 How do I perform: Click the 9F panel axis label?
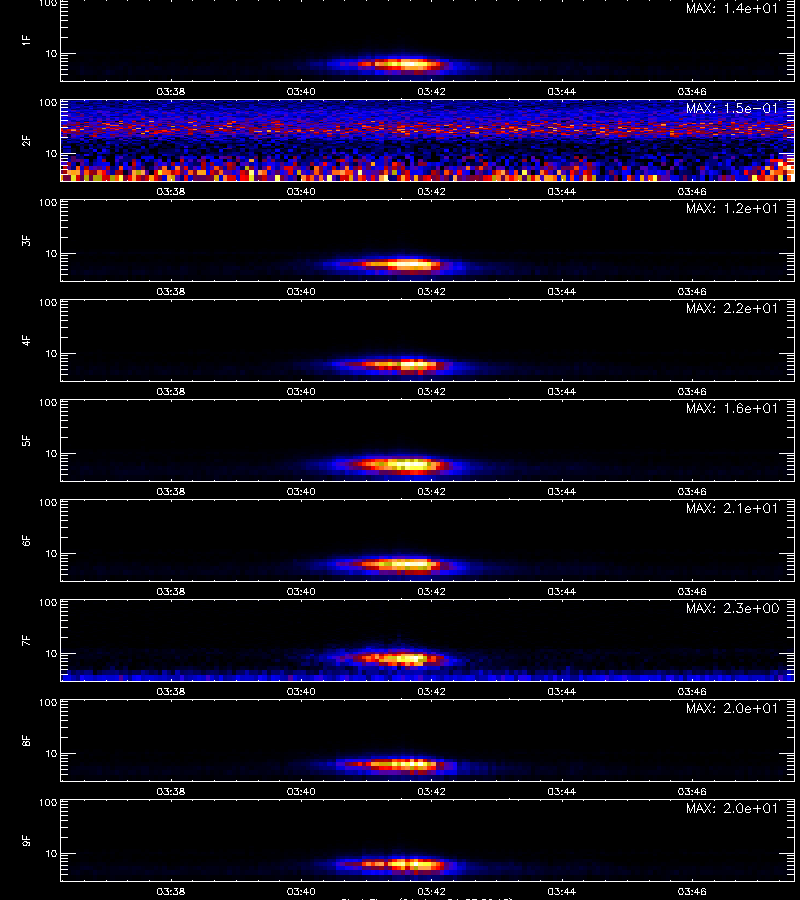click(x=26, y=840)
